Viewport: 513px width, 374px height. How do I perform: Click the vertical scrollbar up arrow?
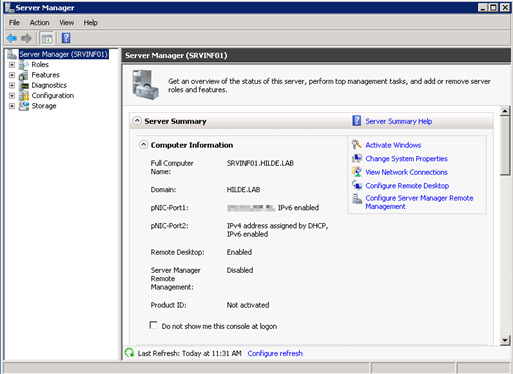(505, 111)
